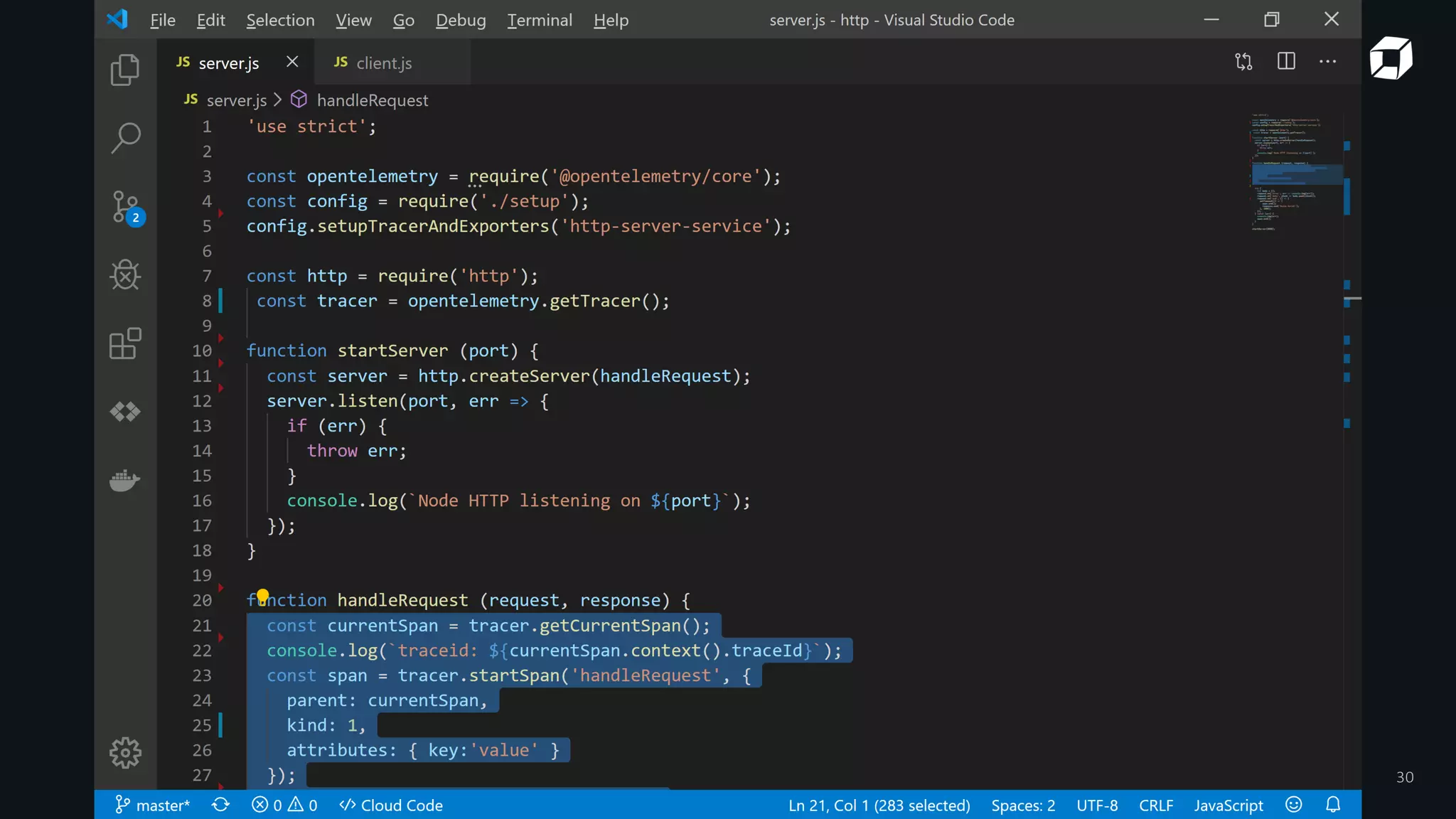Click 'use strict' on line 1

[306, 126]
